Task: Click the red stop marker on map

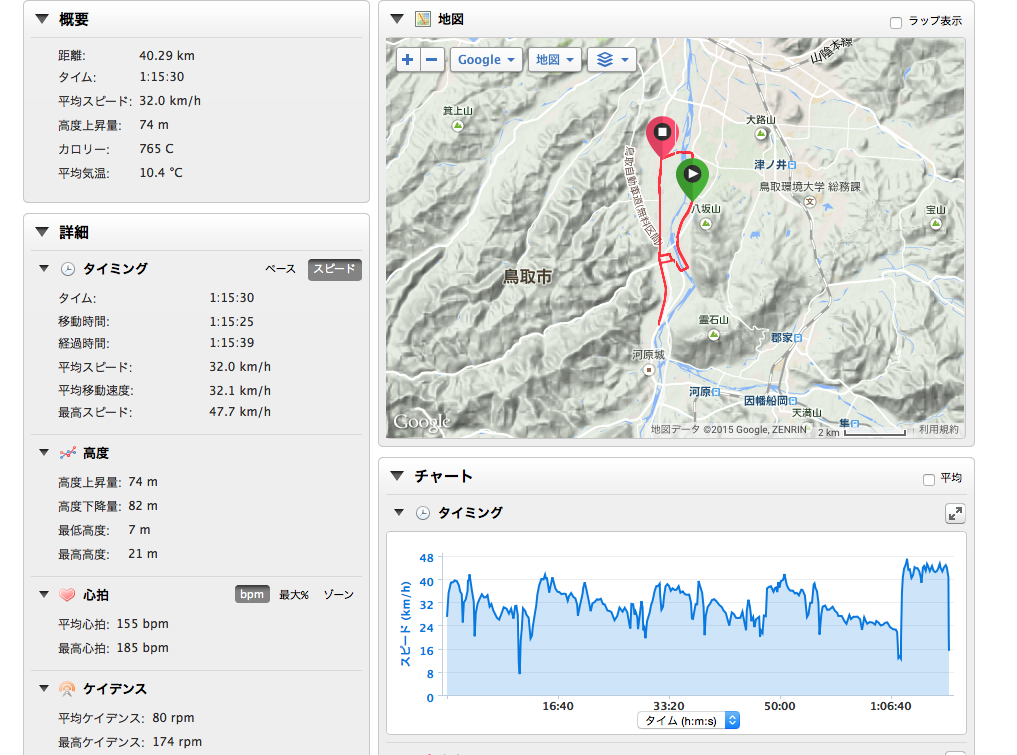Action: (x=661, y=134)
